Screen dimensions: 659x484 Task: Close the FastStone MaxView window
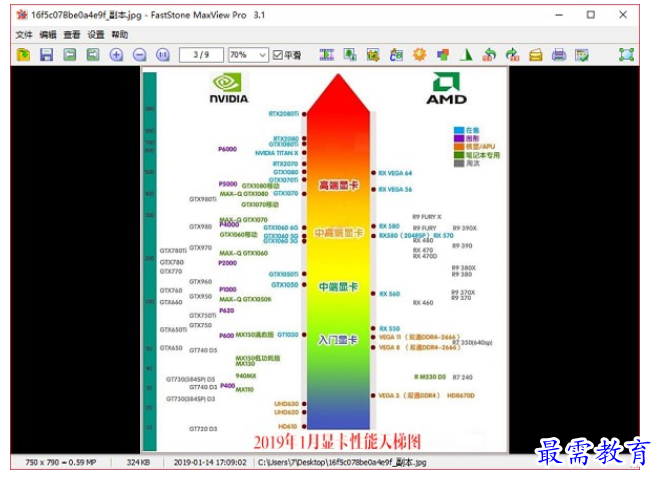(623, 15)
